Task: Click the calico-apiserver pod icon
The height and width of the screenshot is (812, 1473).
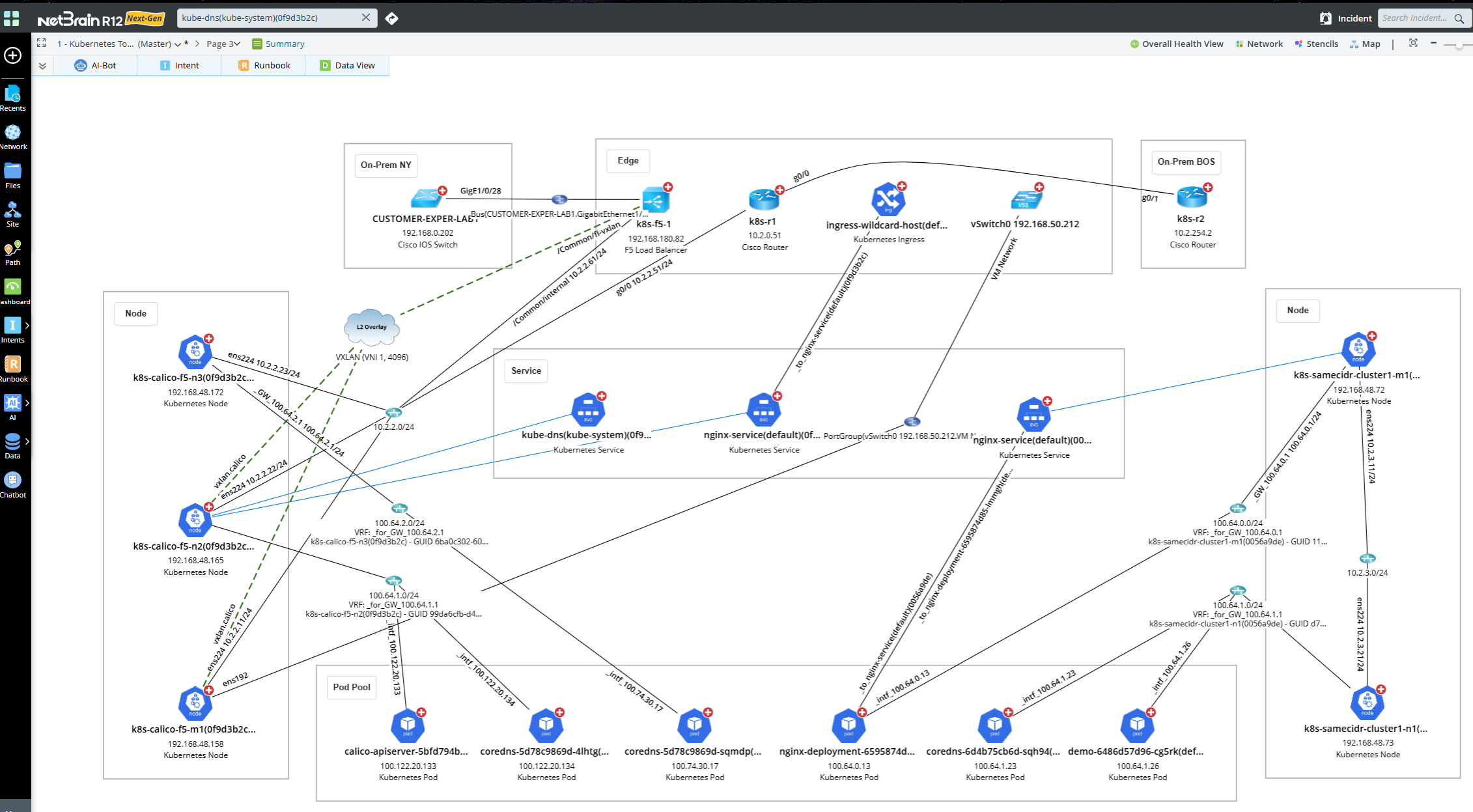Action: pos(408,725)
